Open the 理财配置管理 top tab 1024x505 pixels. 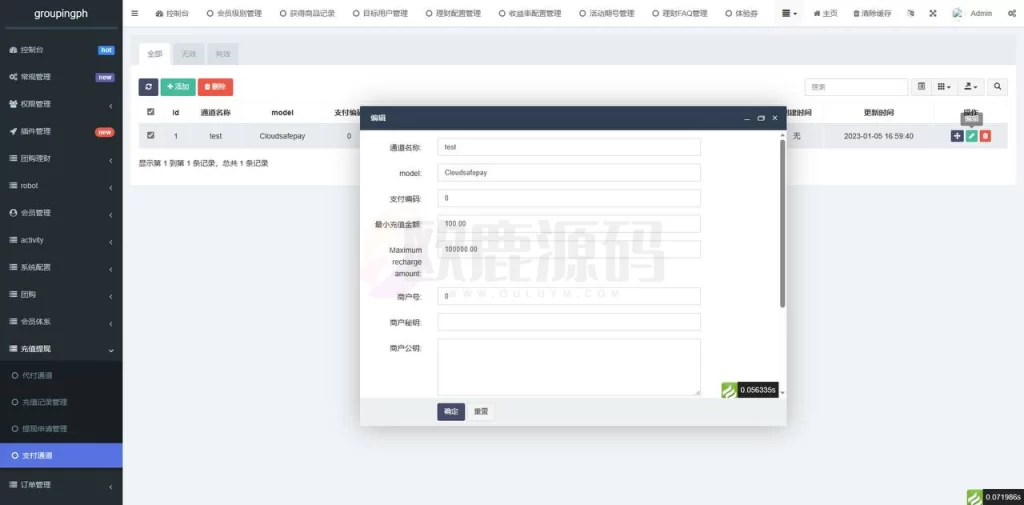[453, 13]
